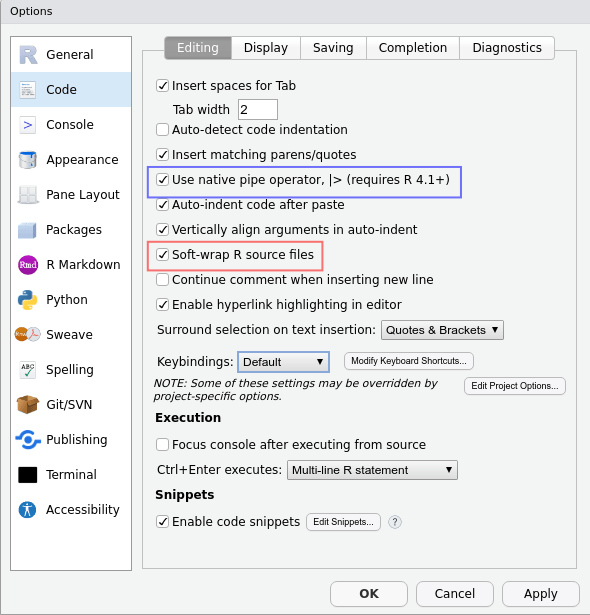The height and width of the screenshot is (615, 590).
Task: Click the Packages box icon
Action: click(x=27, y=230)
